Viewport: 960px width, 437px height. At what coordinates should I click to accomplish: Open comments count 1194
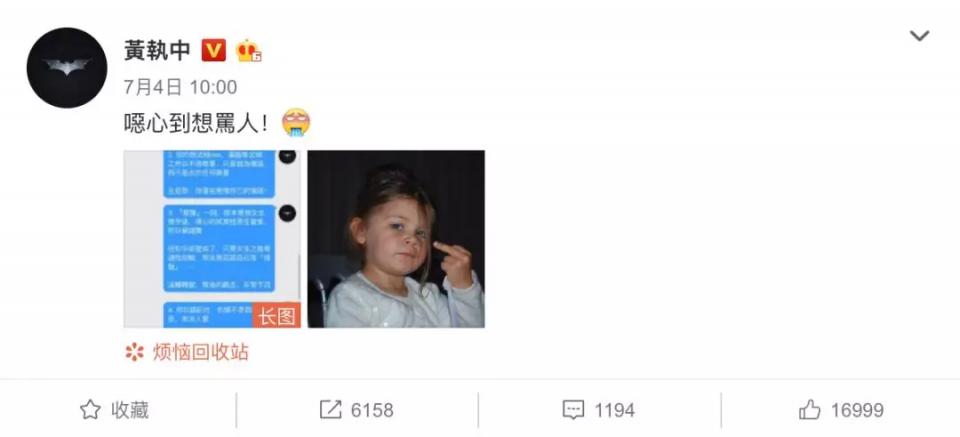[x=614, y=410]
